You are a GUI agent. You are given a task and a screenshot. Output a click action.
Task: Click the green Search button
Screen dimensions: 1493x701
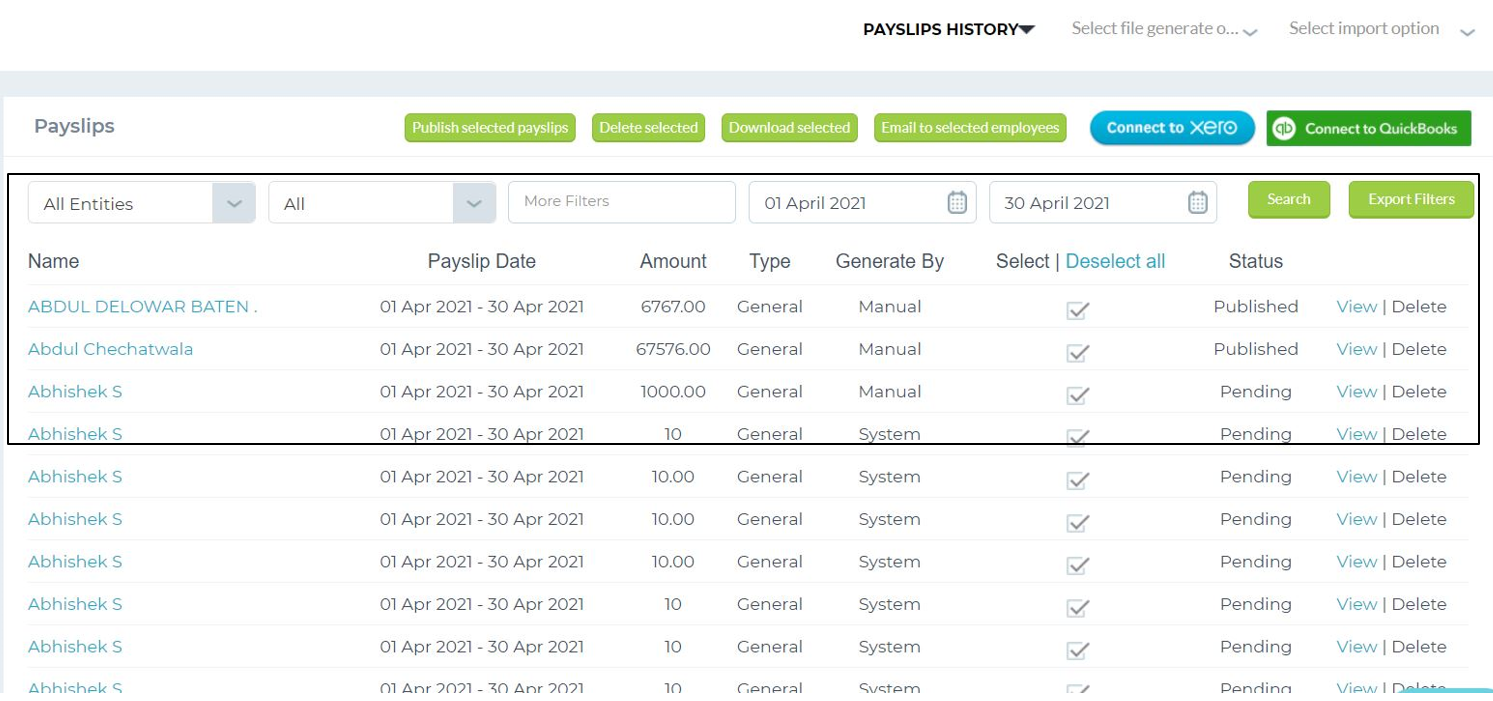(x=1289, y=199)
